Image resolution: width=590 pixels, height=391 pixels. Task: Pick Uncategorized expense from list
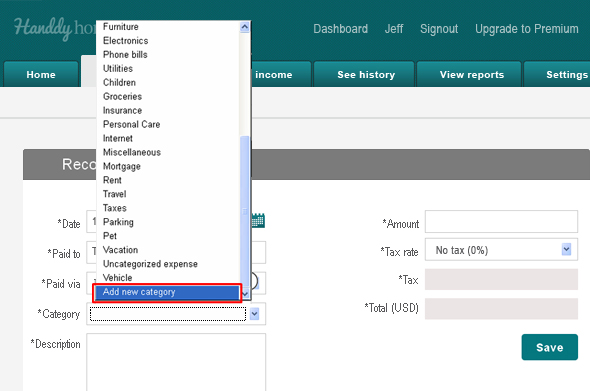coord(150,264)
